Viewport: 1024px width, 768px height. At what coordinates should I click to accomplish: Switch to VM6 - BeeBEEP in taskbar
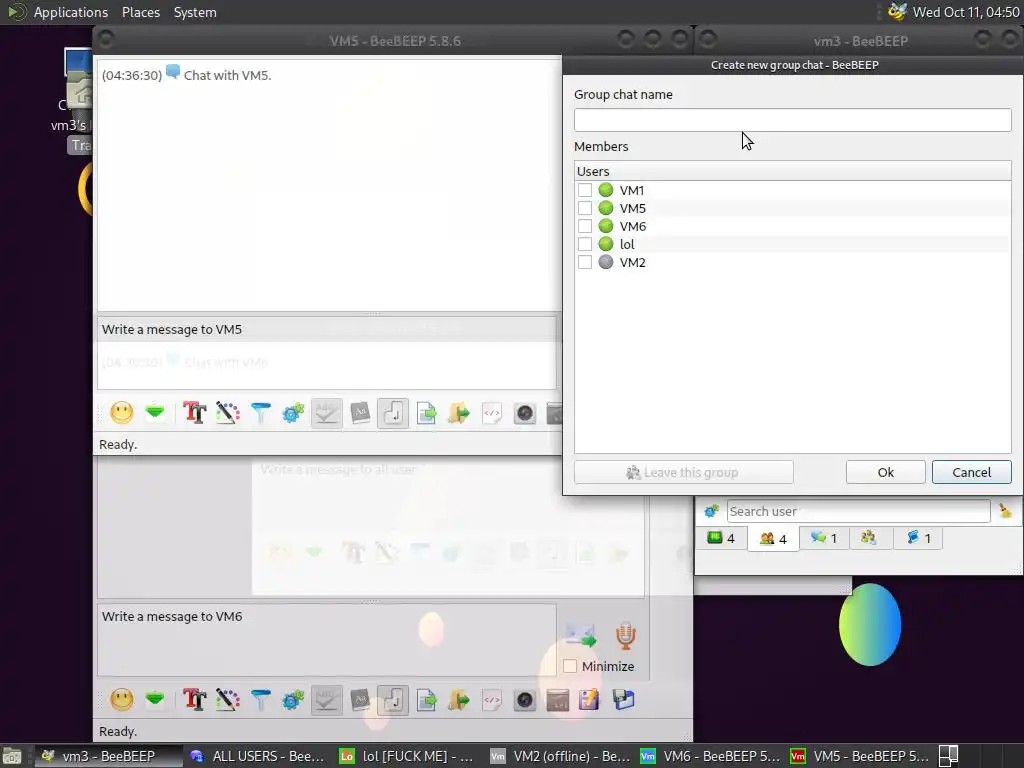click(x=710, y=756)
